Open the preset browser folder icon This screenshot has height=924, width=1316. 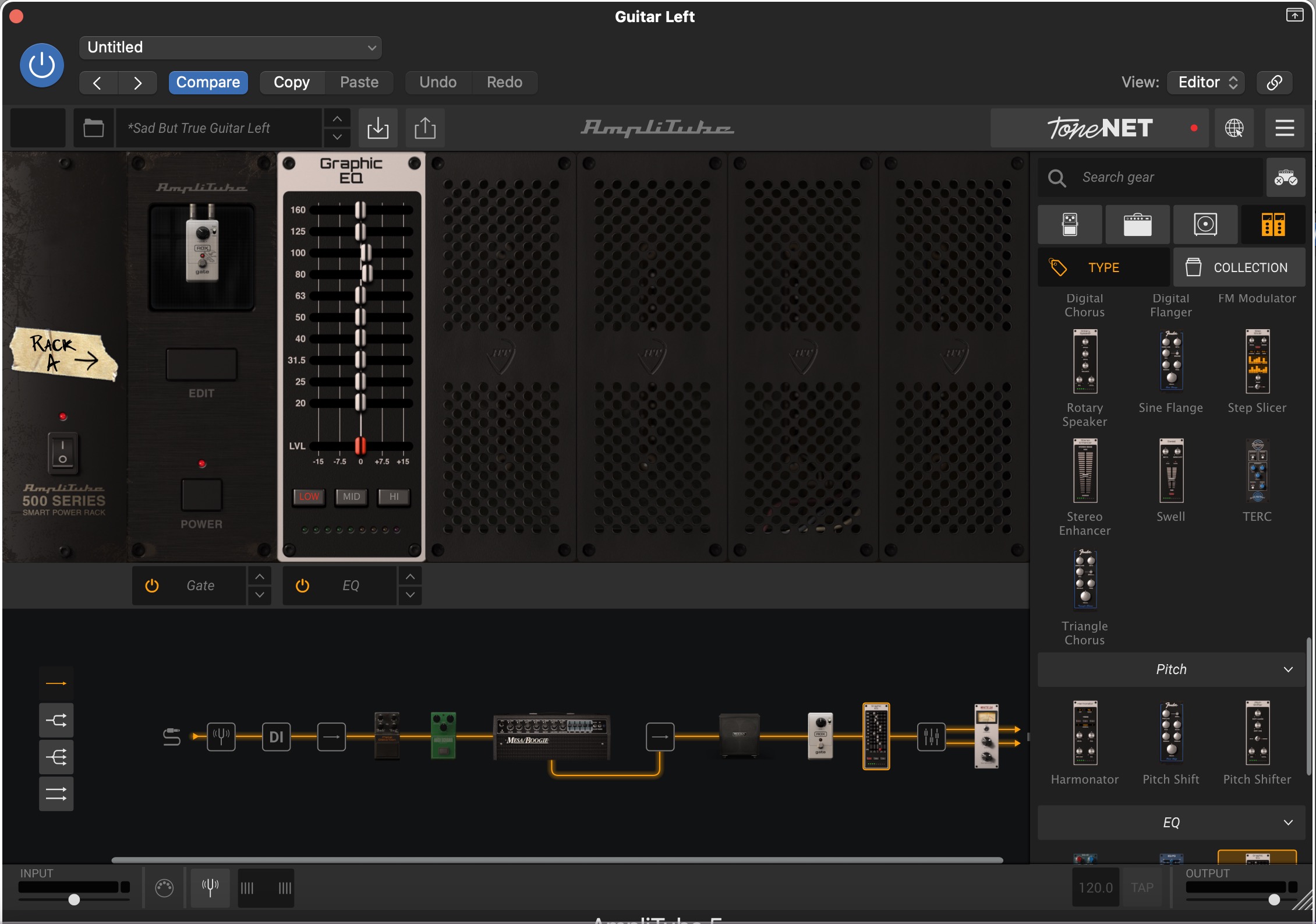click(x=93, y=128)
